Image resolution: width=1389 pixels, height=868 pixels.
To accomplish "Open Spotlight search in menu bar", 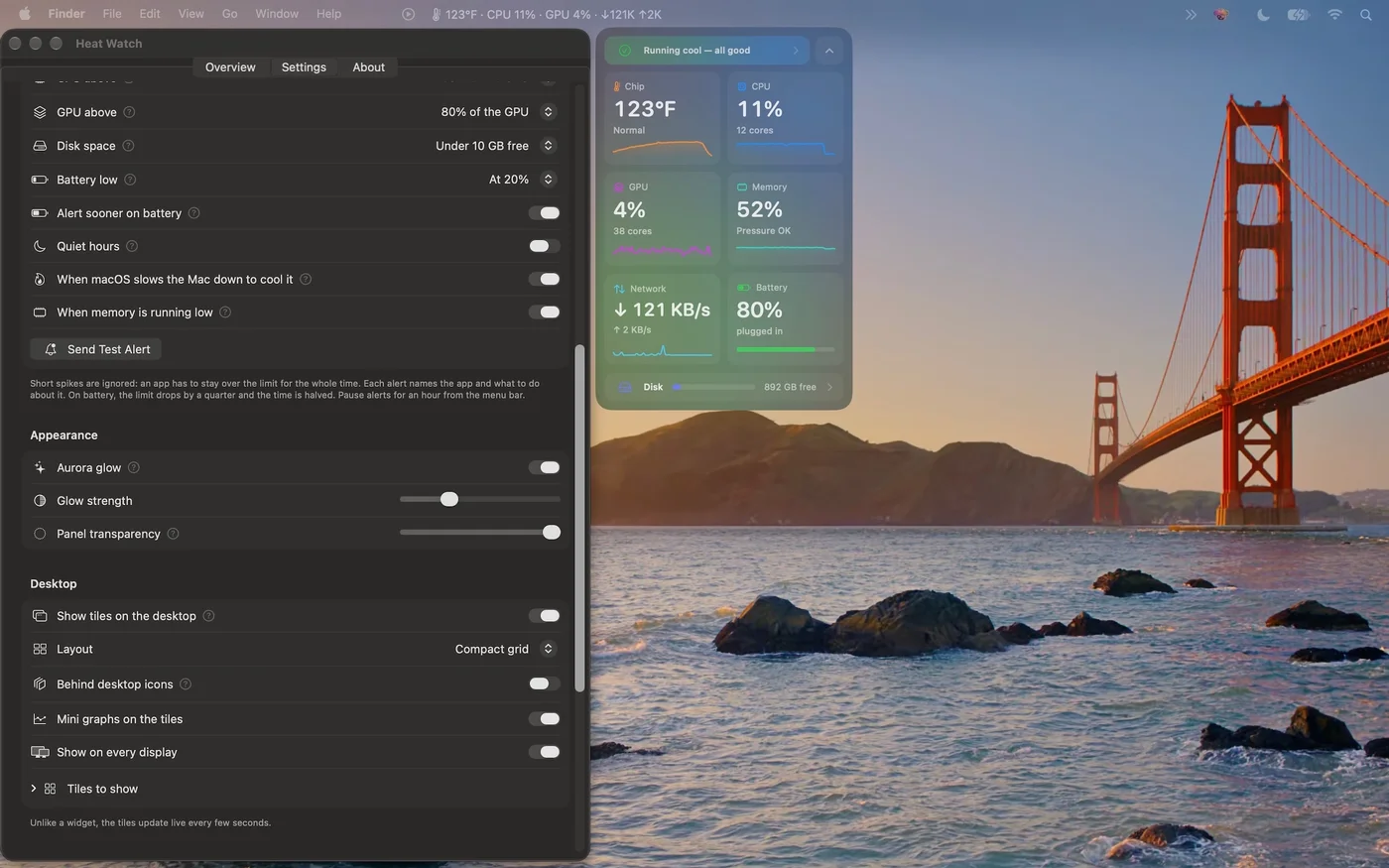I will [1366, 14].
